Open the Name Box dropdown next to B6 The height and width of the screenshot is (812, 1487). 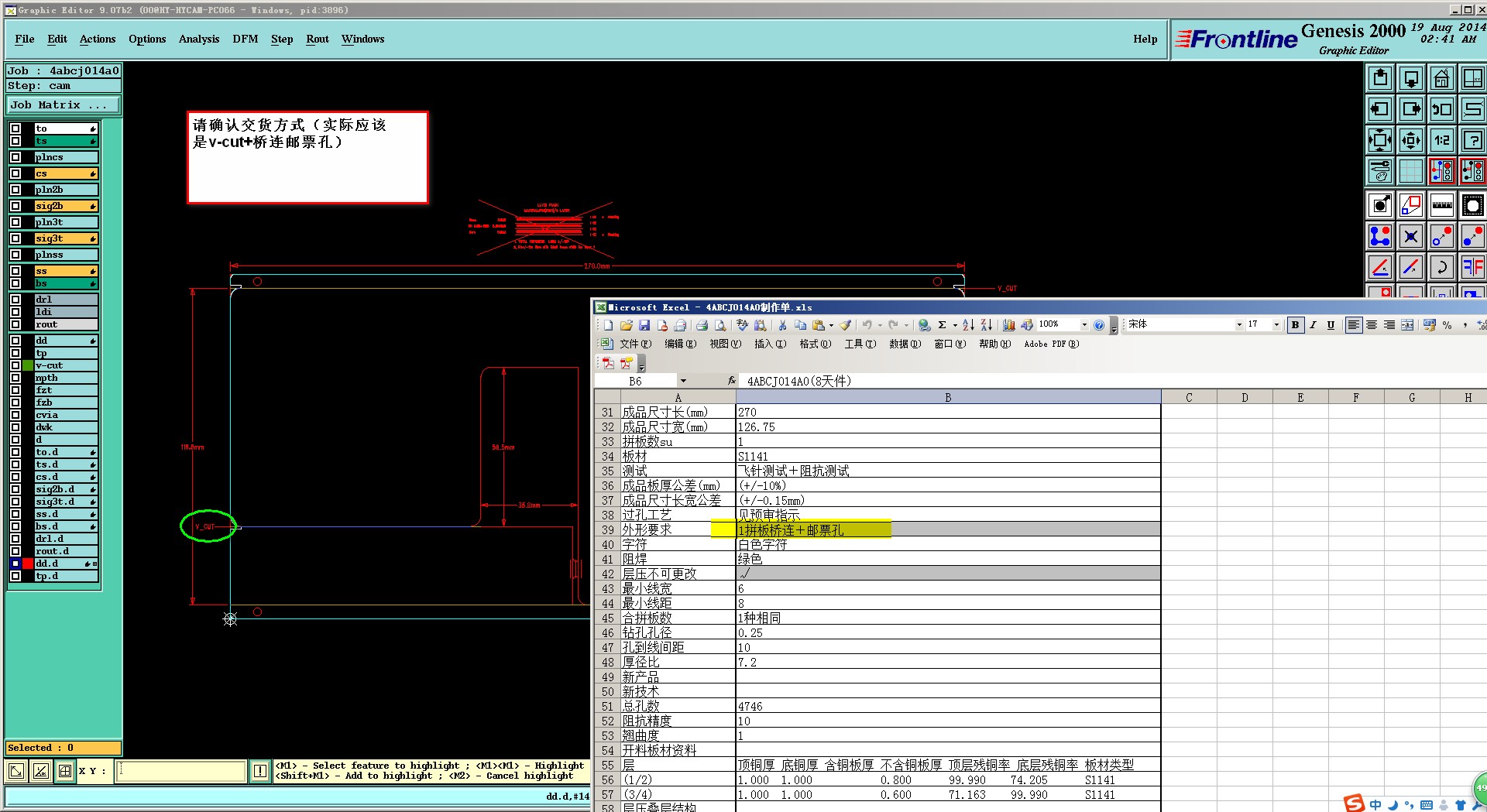click(x=683, y=381)
